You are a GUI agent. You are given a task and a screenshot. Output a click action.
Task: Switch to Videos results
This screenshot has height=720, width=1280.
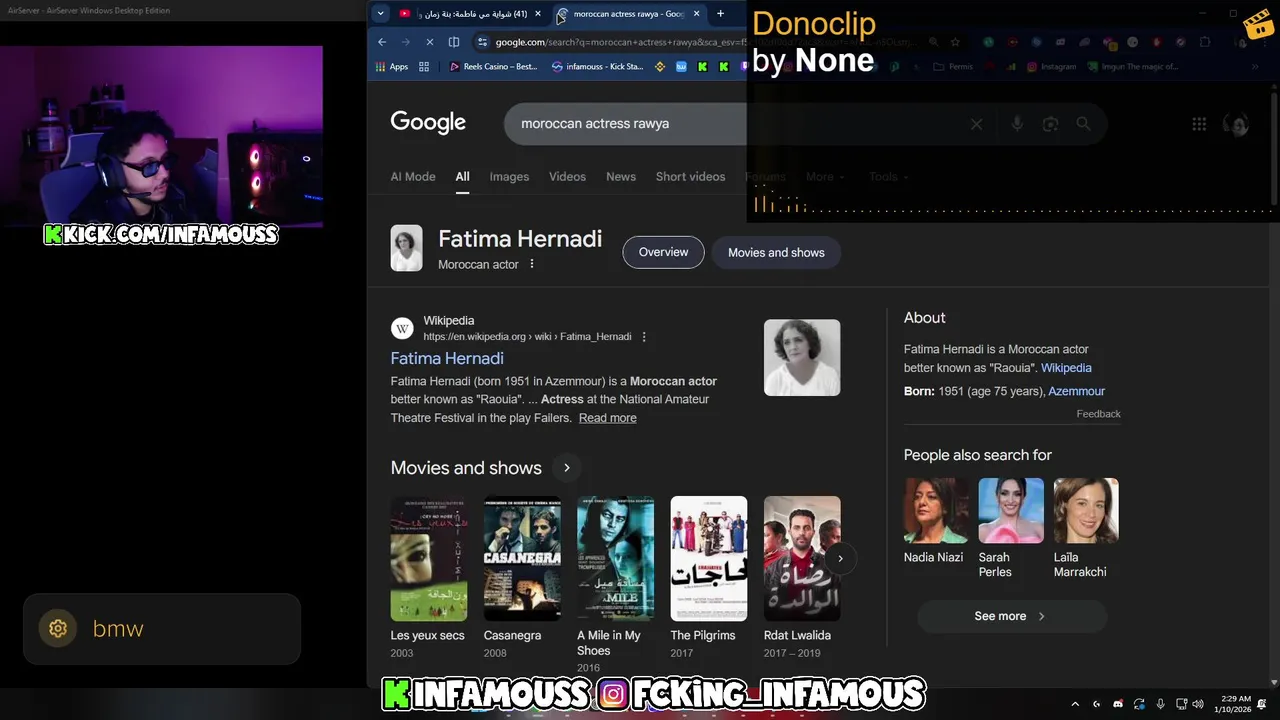pos(567,177)
